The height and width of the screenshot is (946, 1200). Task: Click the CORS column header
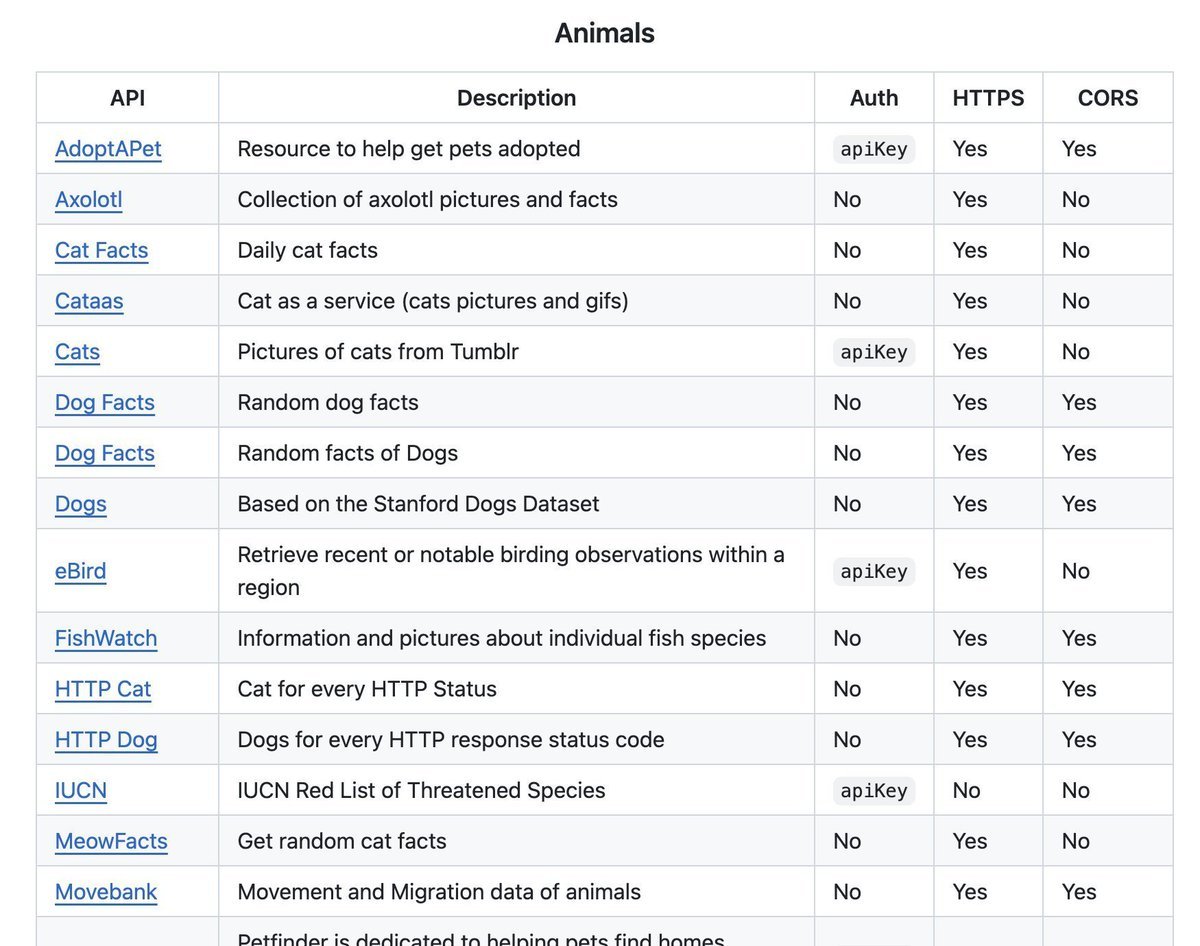[x=1108, y=98]
